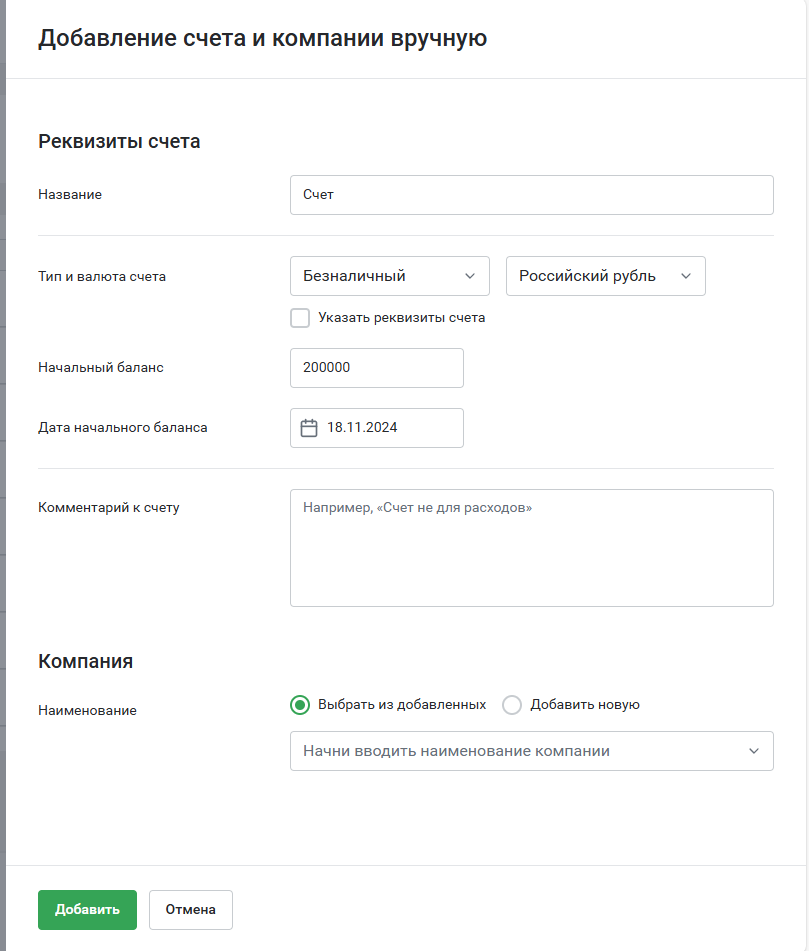The height and width of the screenshot is (951, 809).
Task: Open account type dropdown Безналичный
Action: pos(389,276)
